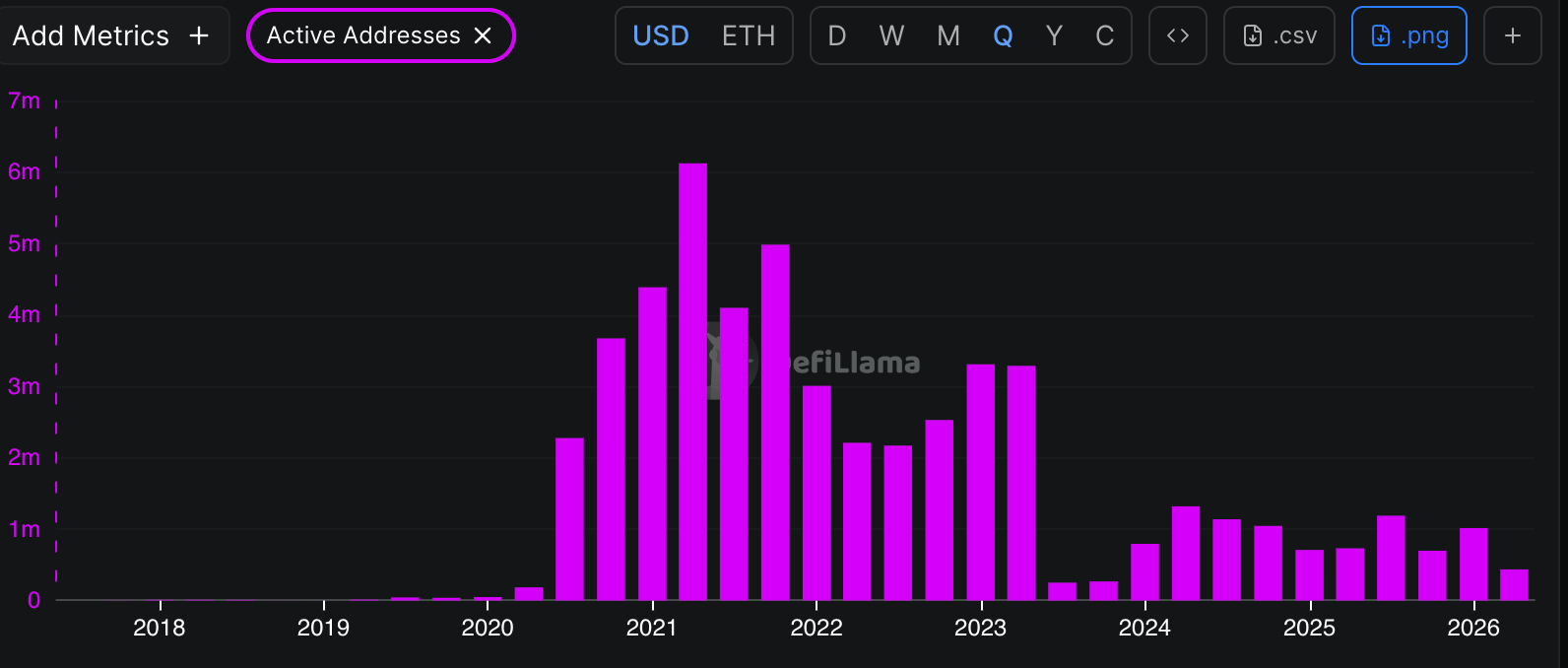Click the 2024 x-axis label
The height and width of the screenshot is (668, 1568).
[1144, 628]
